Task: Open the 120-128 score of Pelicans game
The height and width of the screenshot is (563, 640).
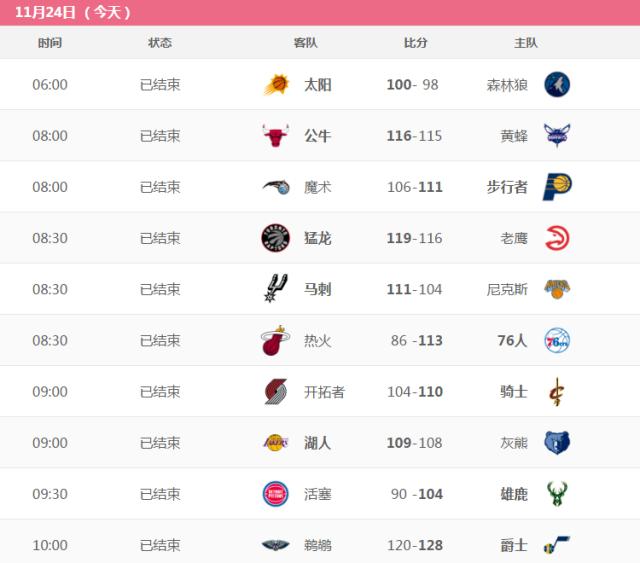Action: tap(414, 545)
